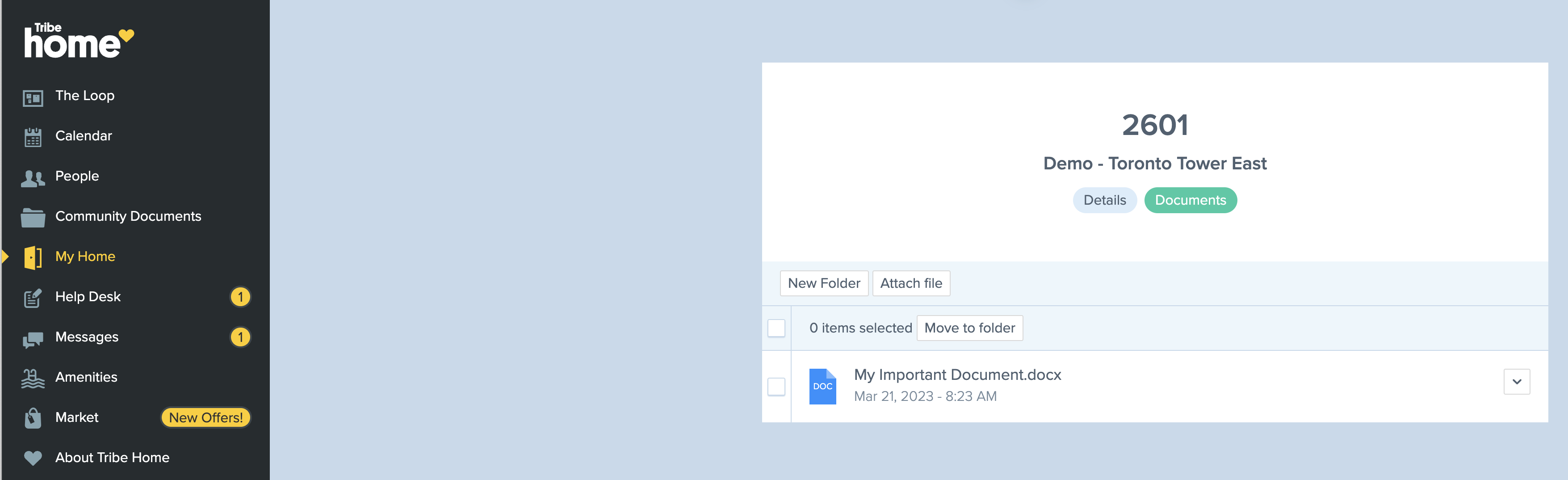Click the Messages notification badge

(240, 337)
